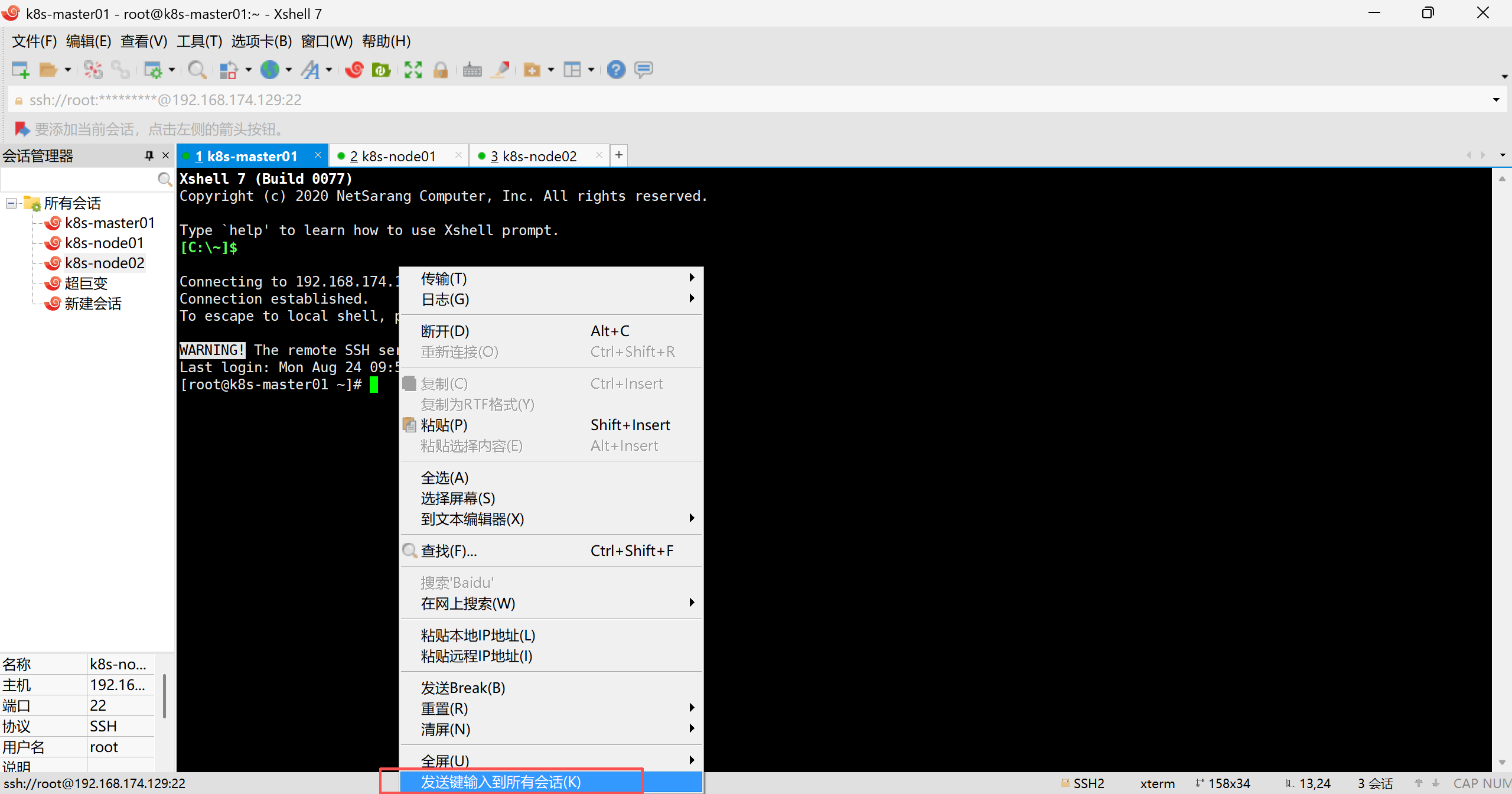
Task: Click the 3 会话 status bar entry
Action: pos(1375,783)
